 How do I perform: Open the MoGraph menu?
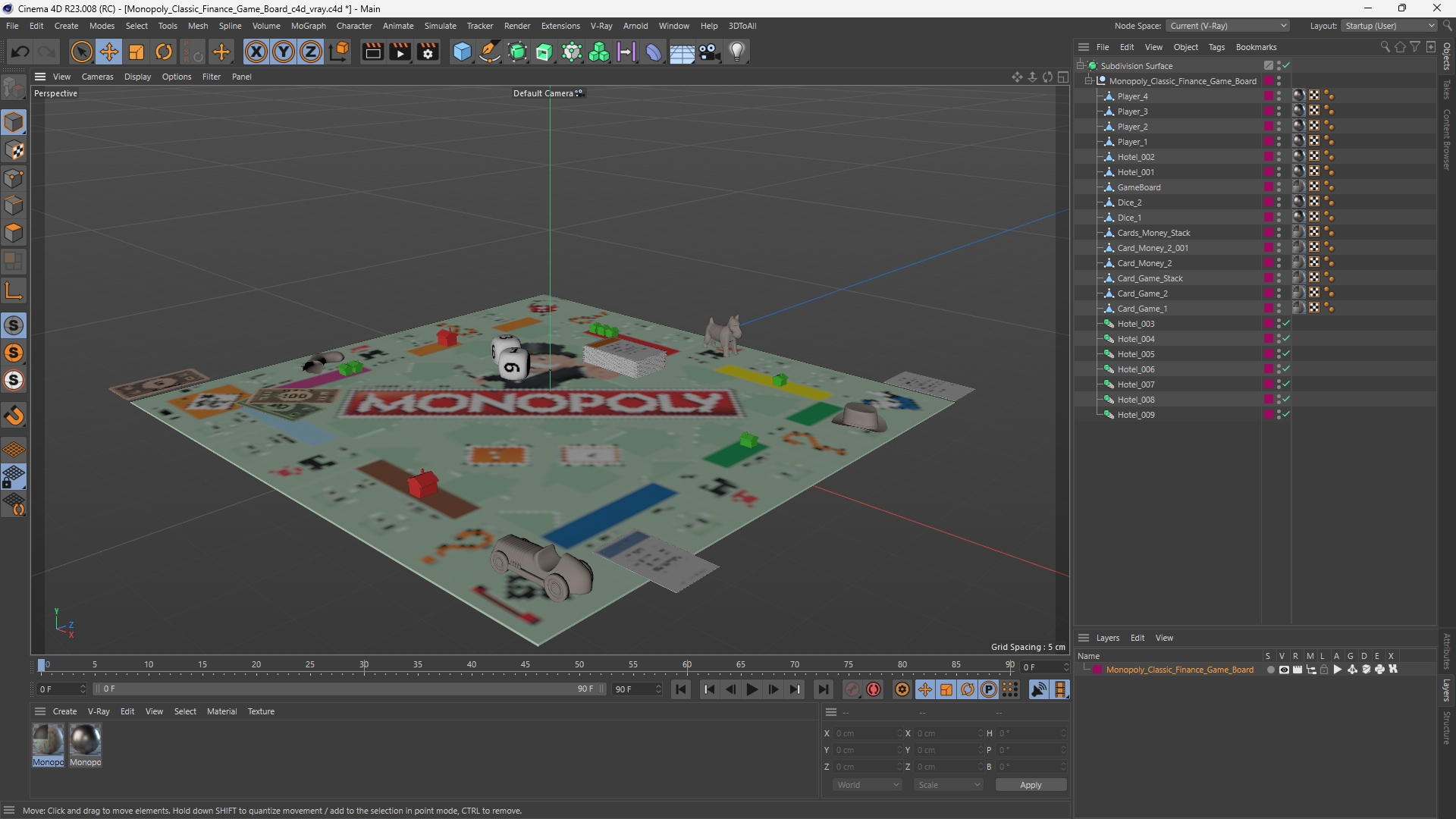pyautogui.click(x=309, y=26)
